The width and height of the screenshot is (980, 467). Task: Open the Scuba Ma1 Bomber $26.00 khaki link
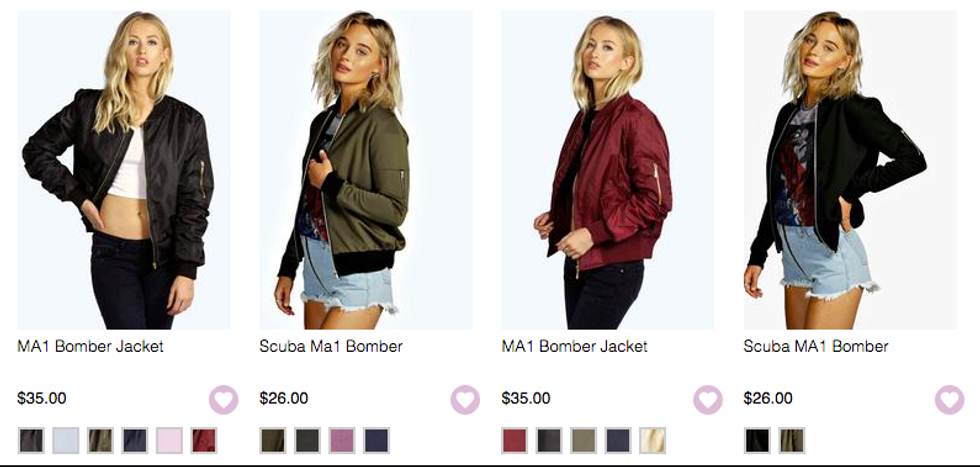click(x=331, y=346)
